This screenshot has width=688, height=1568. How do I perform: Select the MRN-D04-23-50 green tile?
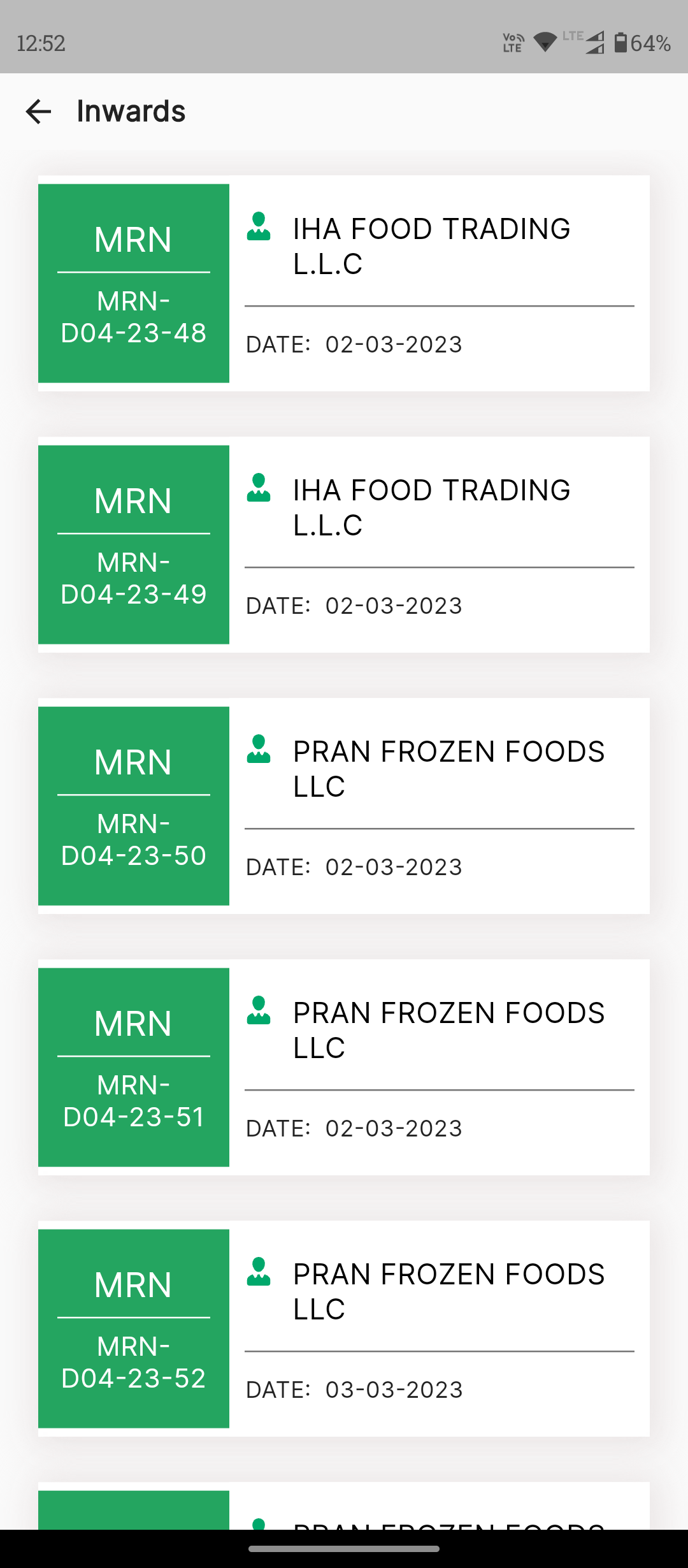click(x=134, y=806)
